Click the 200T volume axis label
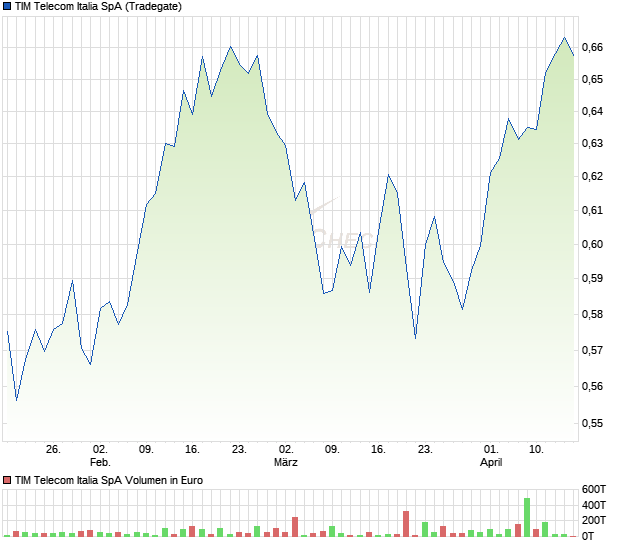Screen dimensions: 620x546 tap(594, 520)
